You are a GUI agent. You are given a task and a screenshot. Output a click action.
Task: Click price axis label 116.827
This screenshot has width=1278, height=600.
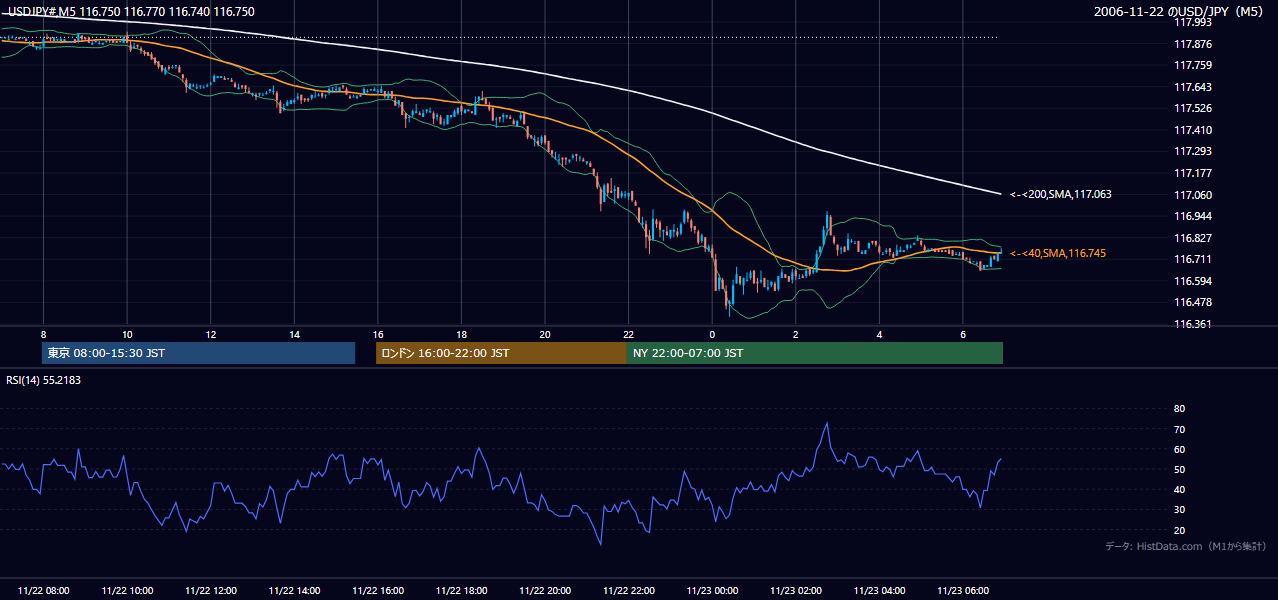click(1192, 238)
